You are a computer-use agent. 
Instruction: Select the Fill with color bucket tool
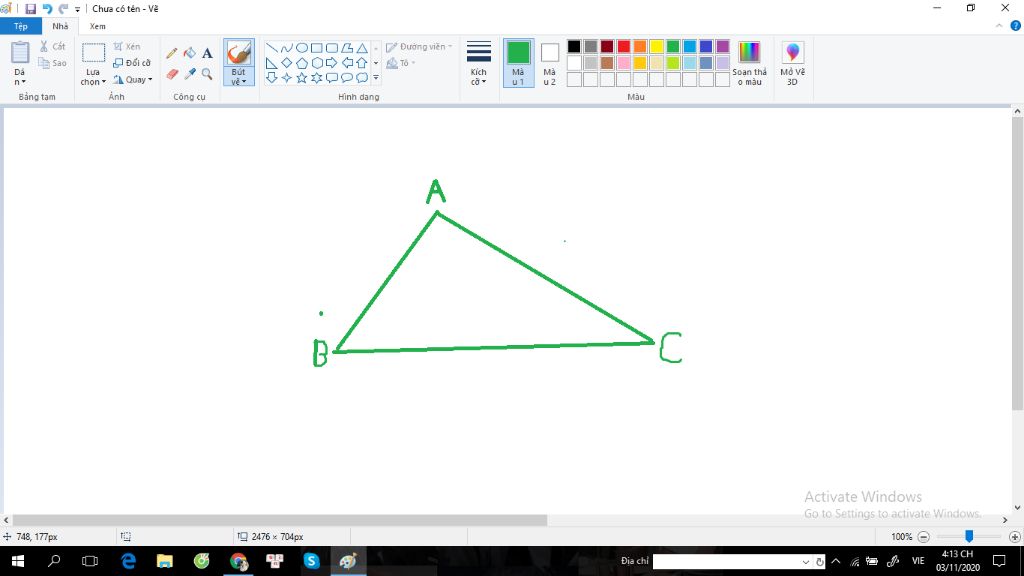click(189, 54)
